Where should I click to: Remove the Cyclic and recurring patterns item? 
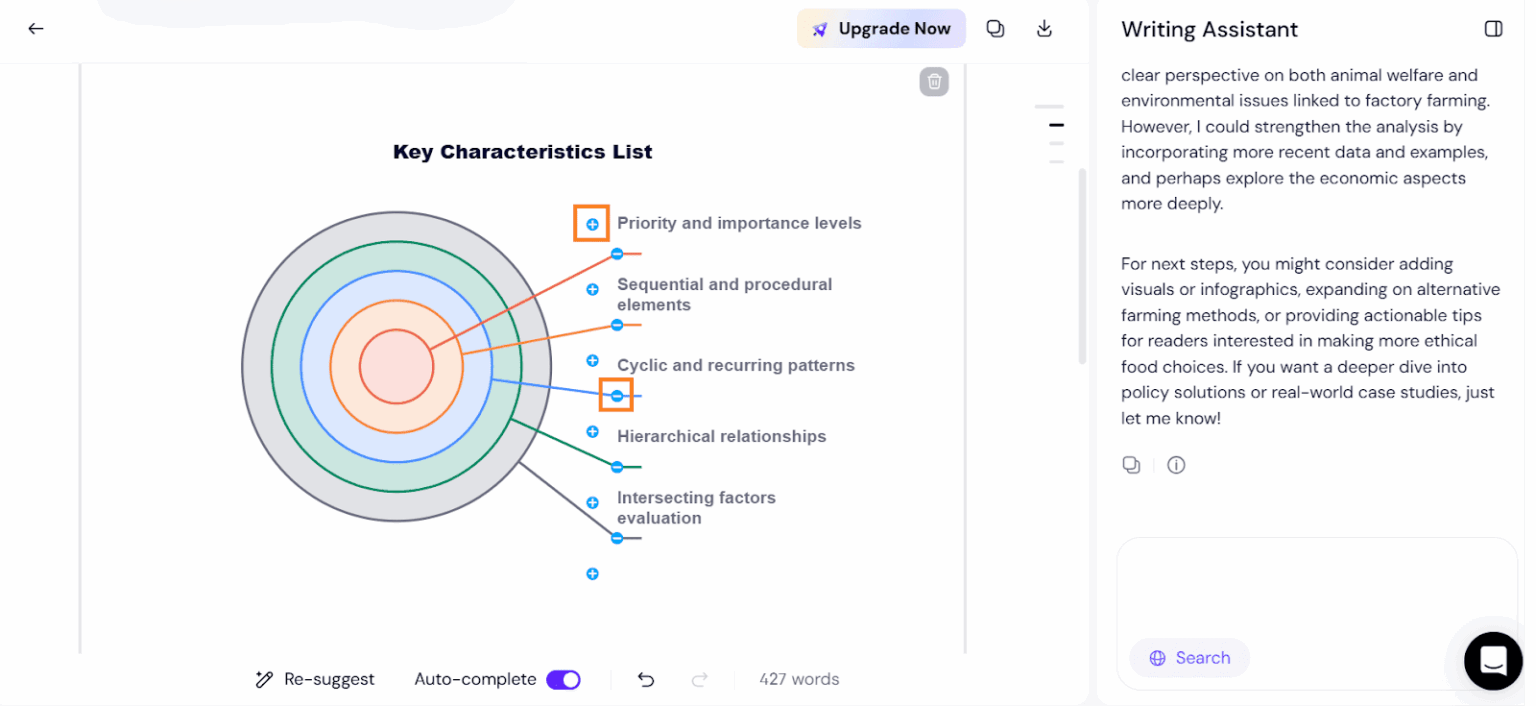tap(617, 396)
